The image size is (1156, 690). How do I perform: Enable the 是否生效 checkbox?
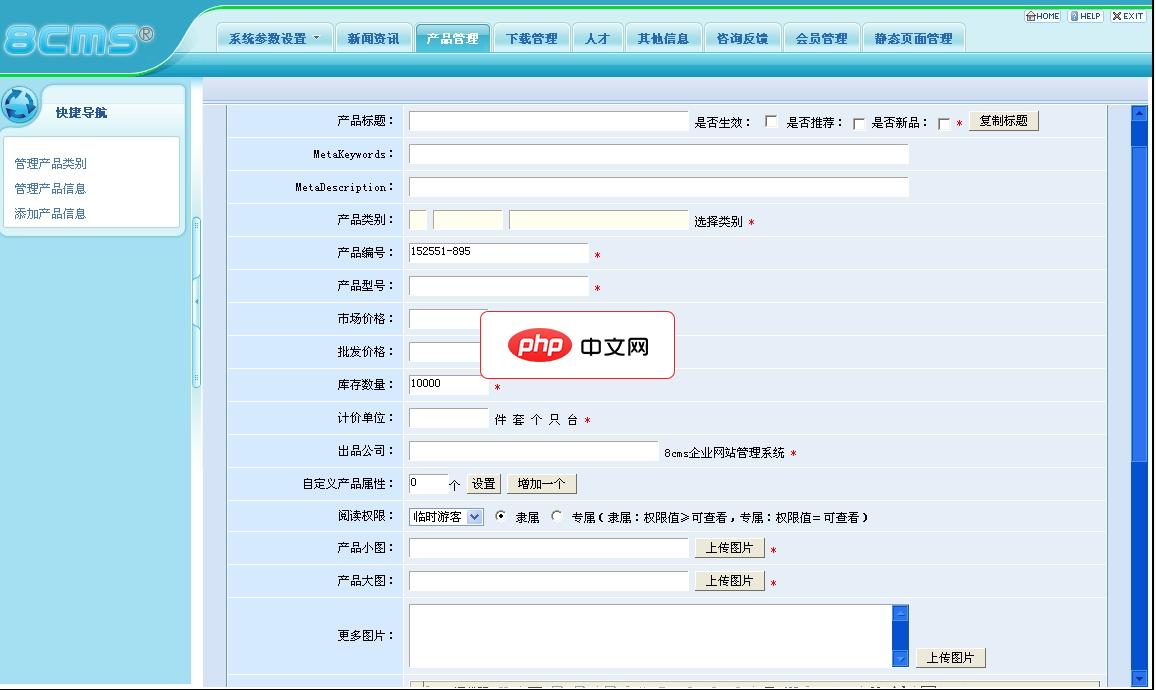click(x=771, y=121)
